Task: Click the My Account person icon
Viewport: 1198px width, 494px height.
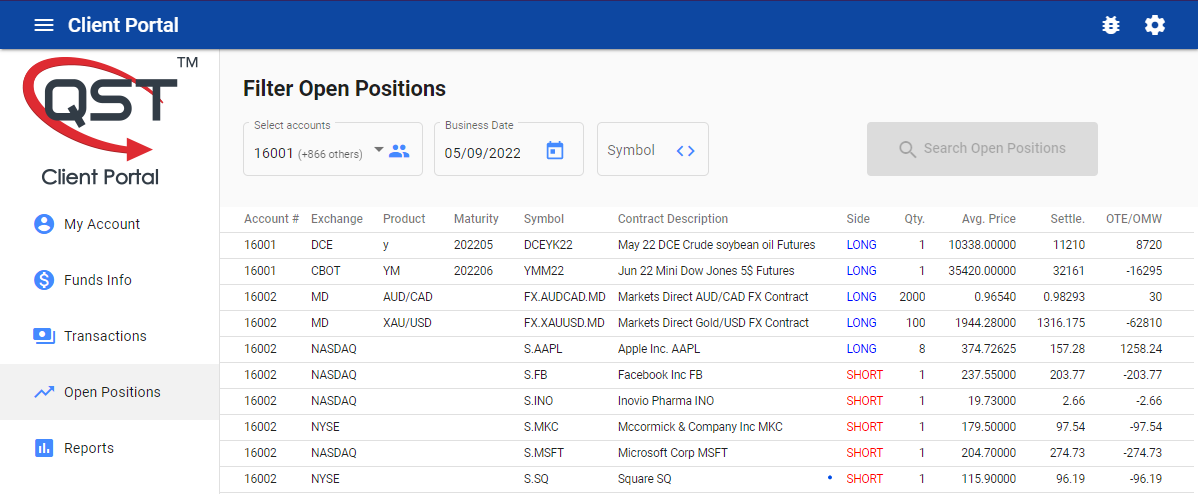Action: [x=44, y=224]
